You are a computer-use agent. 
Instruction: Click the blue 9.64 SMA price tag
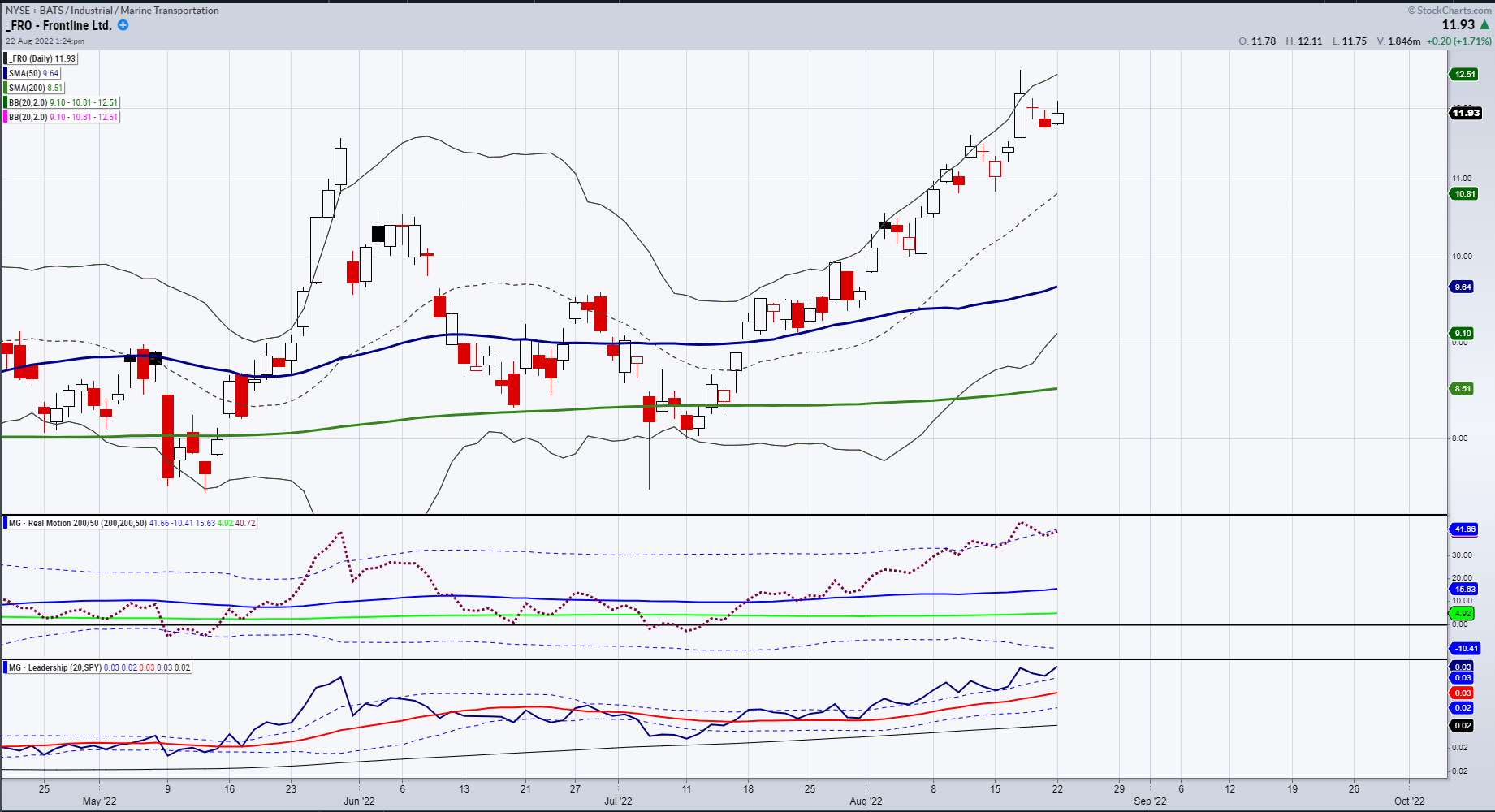click(x=1463, y=287)
